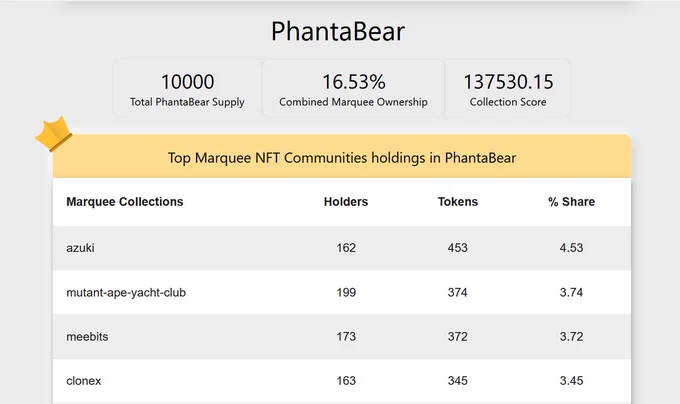680x404 pixels.
Task: Click clonex 345 tokens cell
Action: click(458, 381)
